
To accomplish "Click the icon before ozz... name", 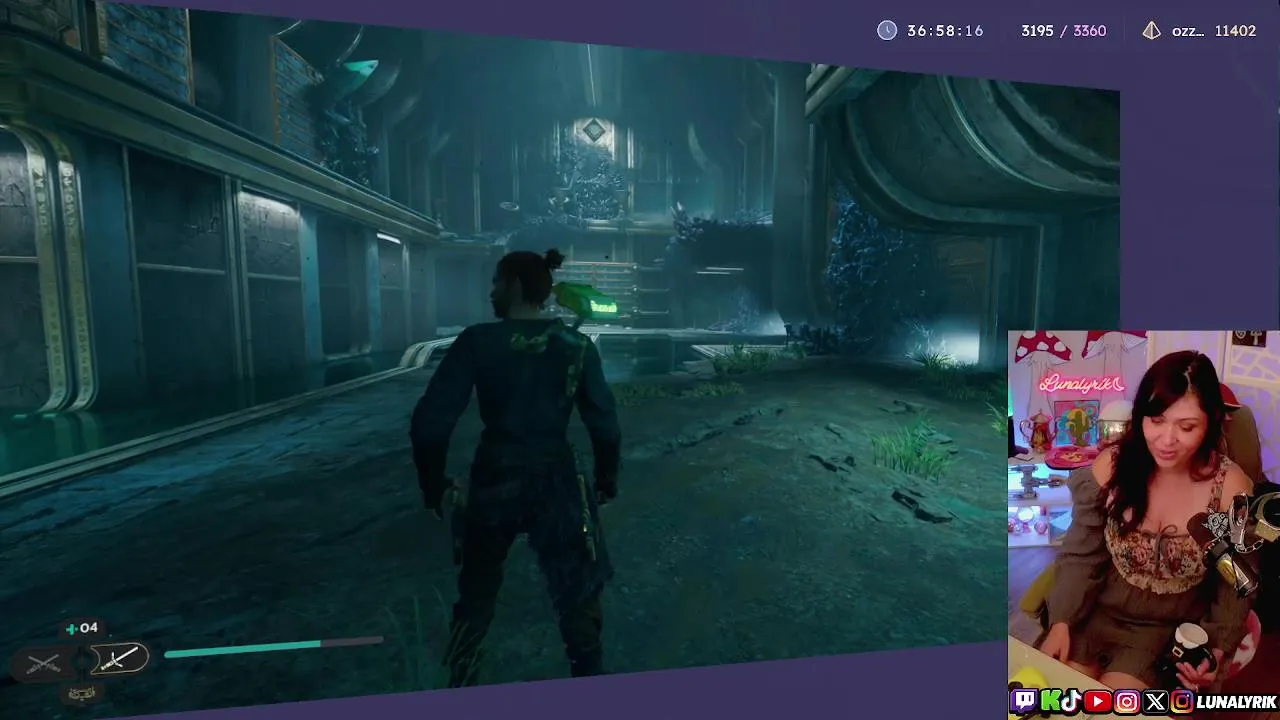I will click(x=1152, y=30).
